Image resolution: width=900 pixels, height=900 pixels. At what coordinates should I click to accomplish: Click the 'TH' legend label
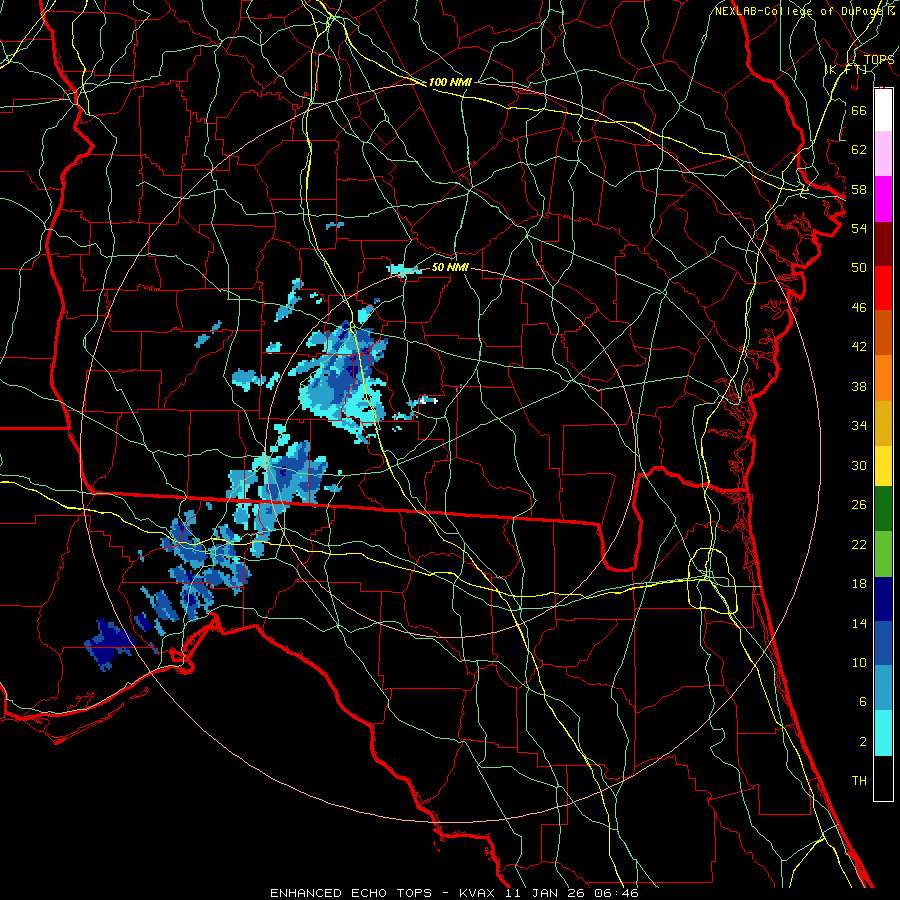[859, 781]
